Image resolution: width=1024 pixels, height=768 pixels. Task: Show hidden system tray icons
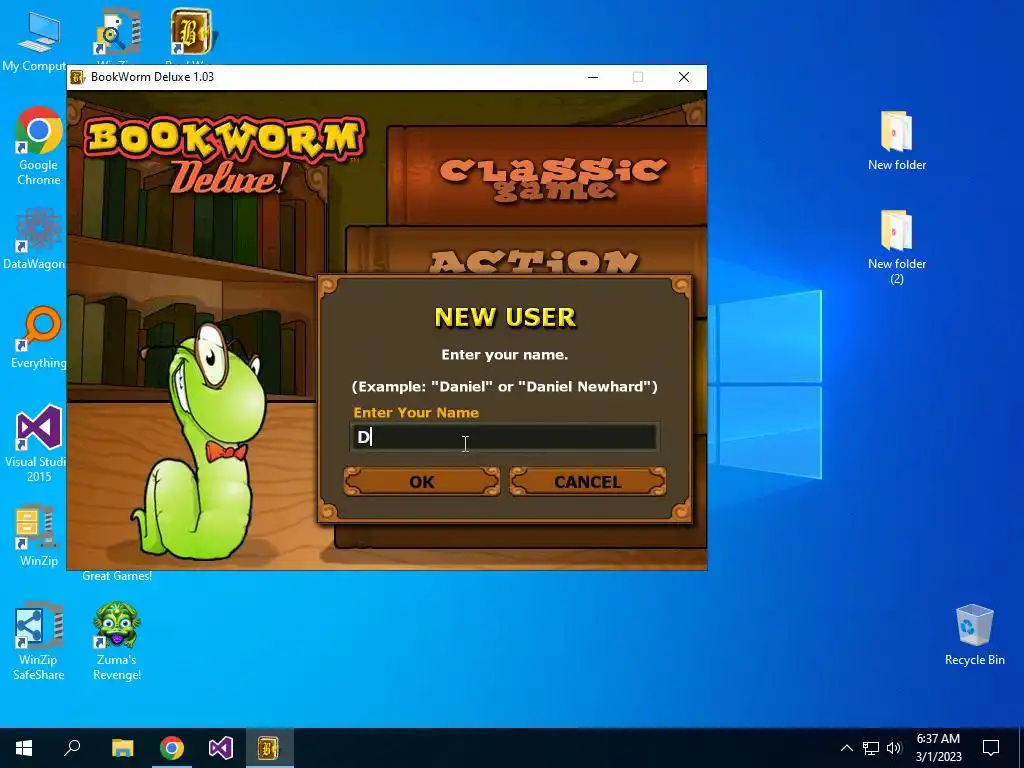(846, 748)
